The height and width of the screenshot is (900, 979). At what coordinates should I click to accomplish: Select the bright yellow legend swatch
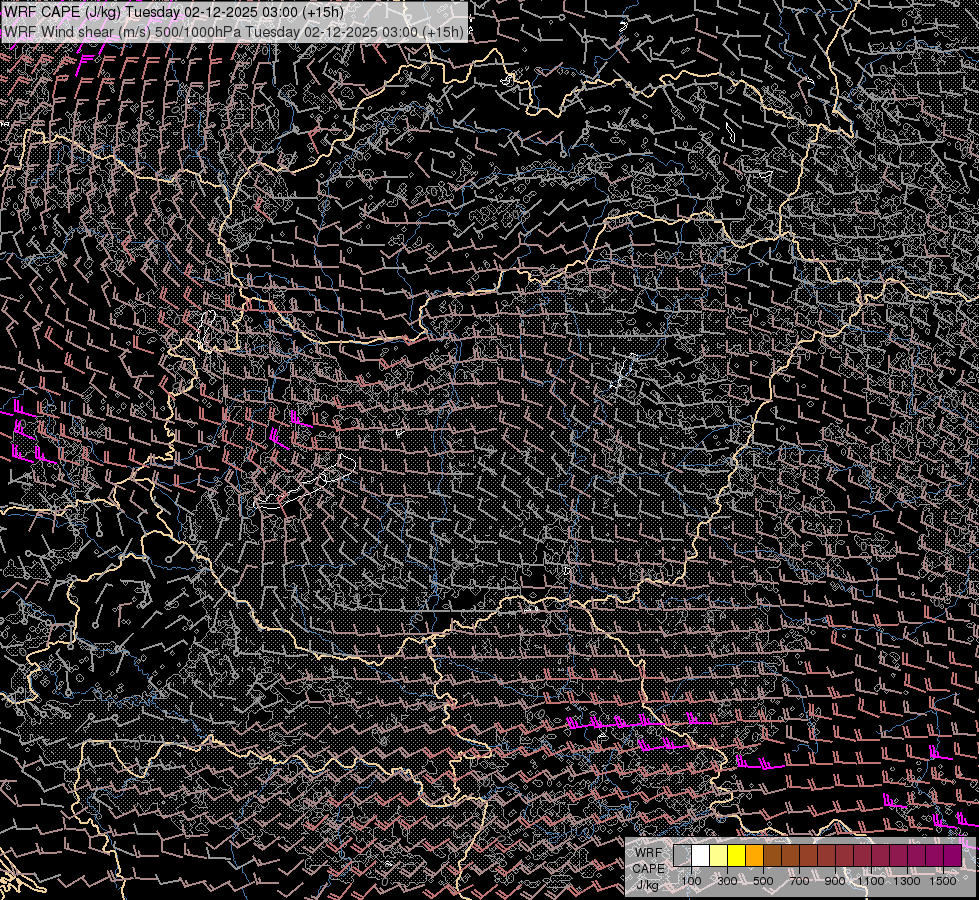pyautogui.click(x=737, y=855)
